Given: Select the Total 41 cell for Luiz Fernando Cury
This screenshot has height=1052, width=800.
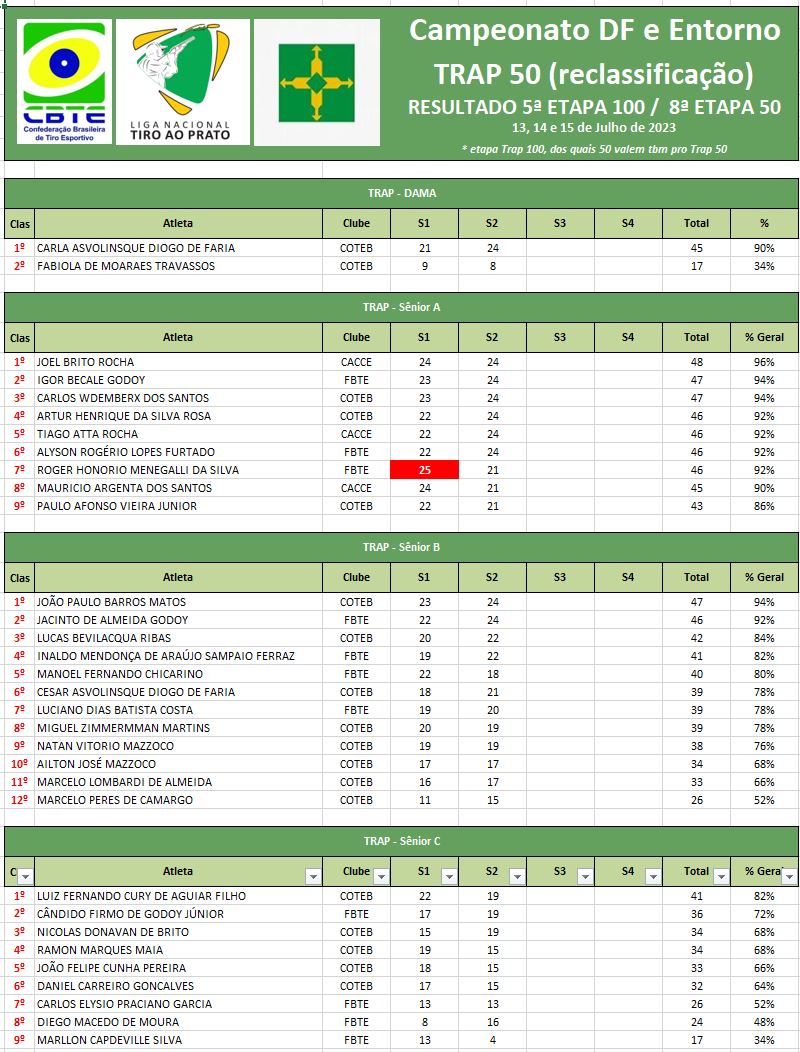Looking at the screenshot, I should pyautogui.click(x=697, y=896).
